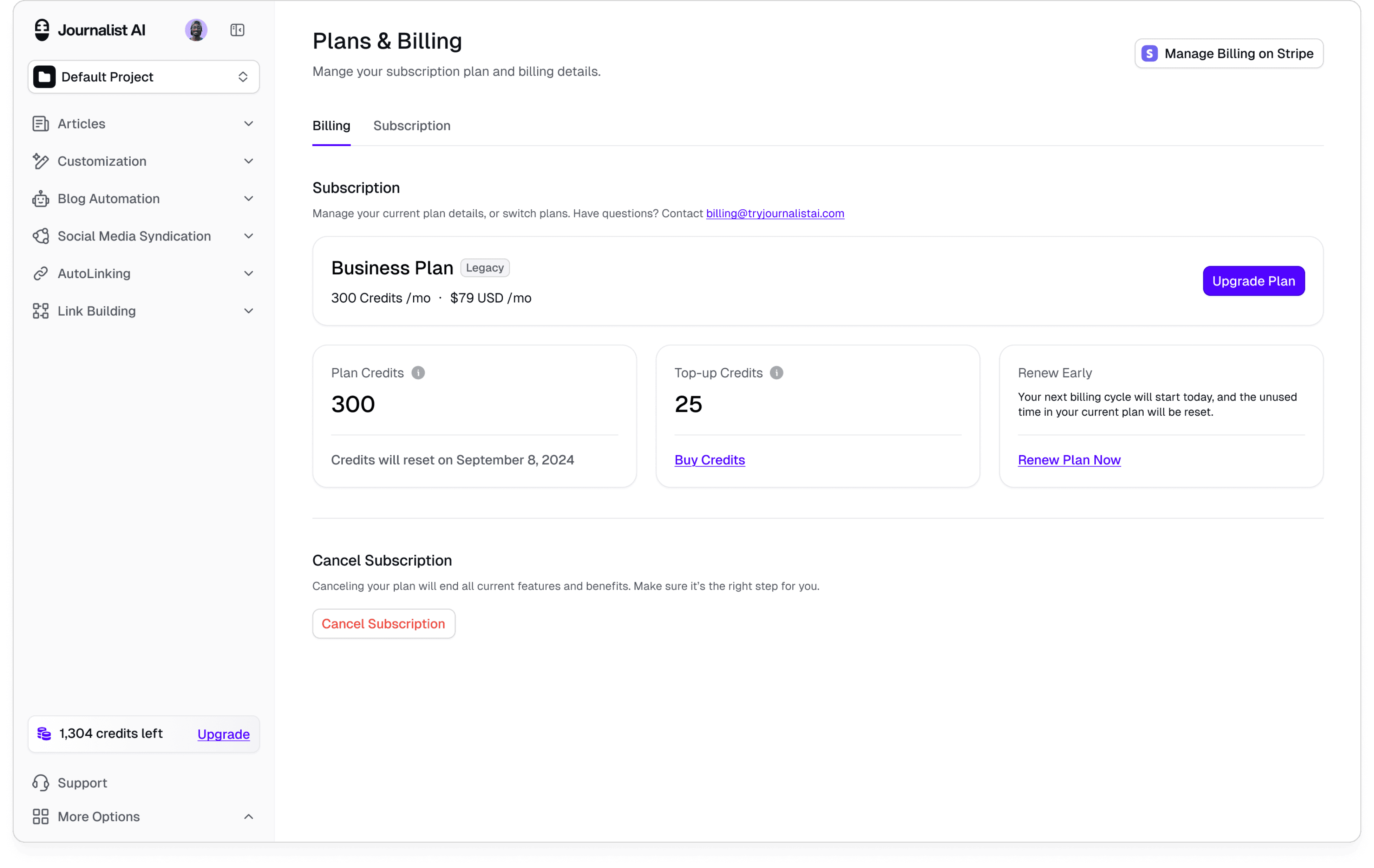Click the Plan Credits info icon
Image resolution: width=1374 pixels, height=868 pixels.
point(418,373)
